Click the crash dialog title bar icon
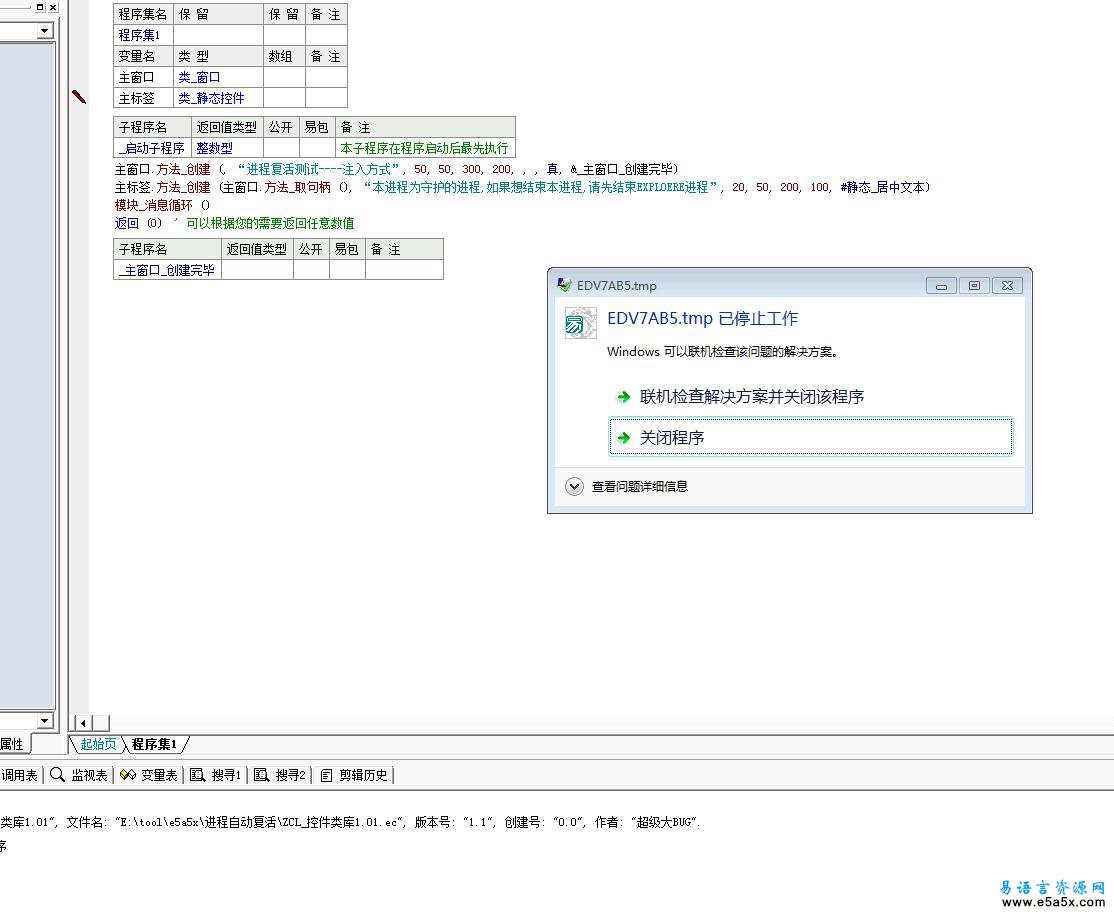The height and width of the screenshot is (915, 1114). click(x=565, y=285)
